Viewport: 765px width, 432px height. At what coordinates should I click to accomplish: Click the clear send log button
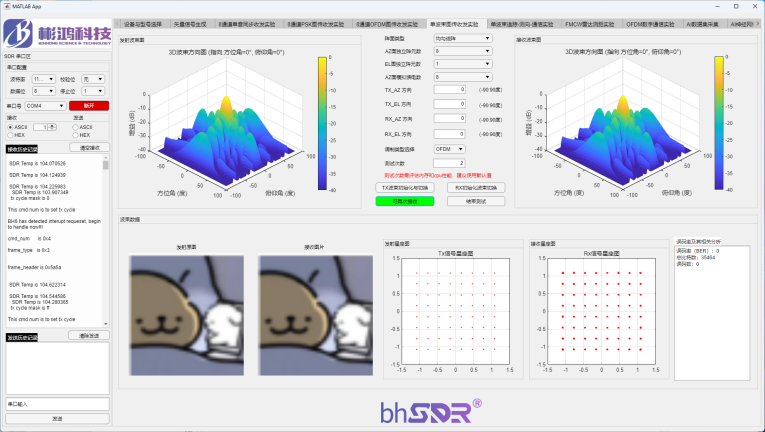click(x=89, y=335)
